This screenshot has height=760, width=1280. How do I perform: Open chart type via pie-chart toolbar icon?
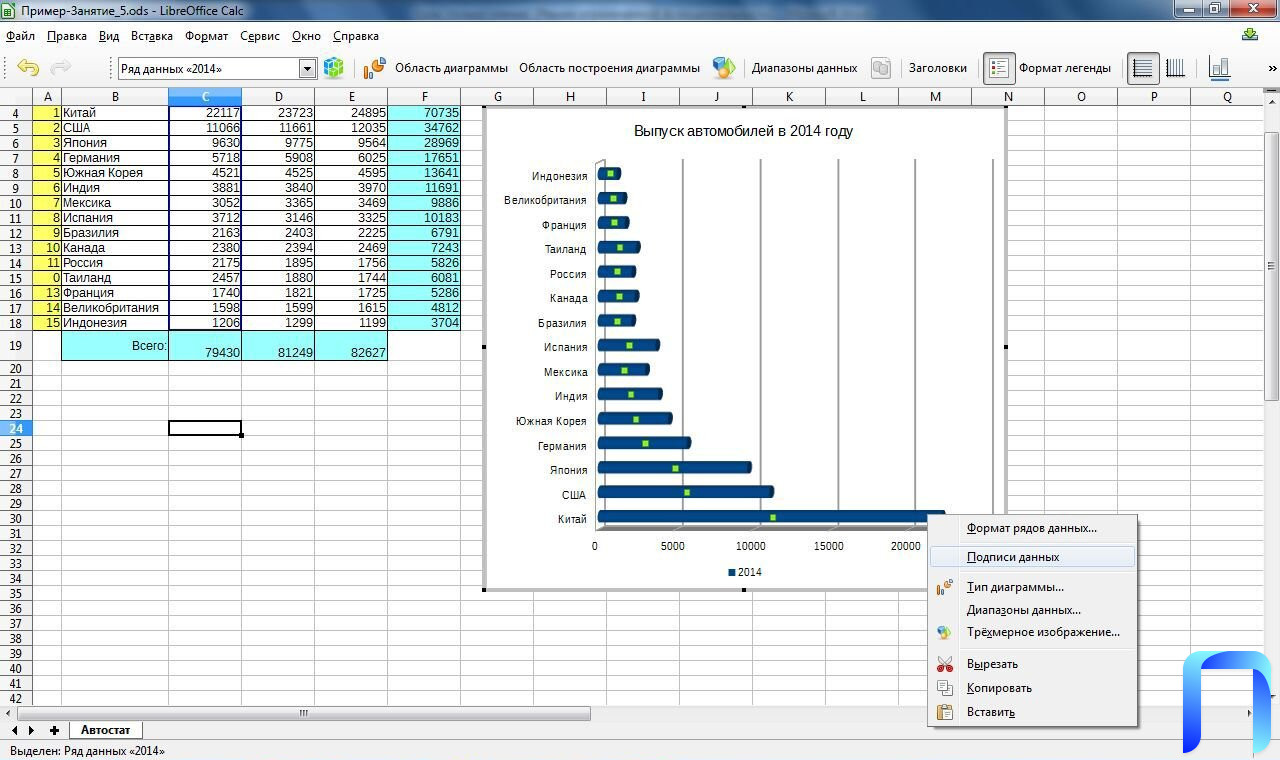(374, 68)
